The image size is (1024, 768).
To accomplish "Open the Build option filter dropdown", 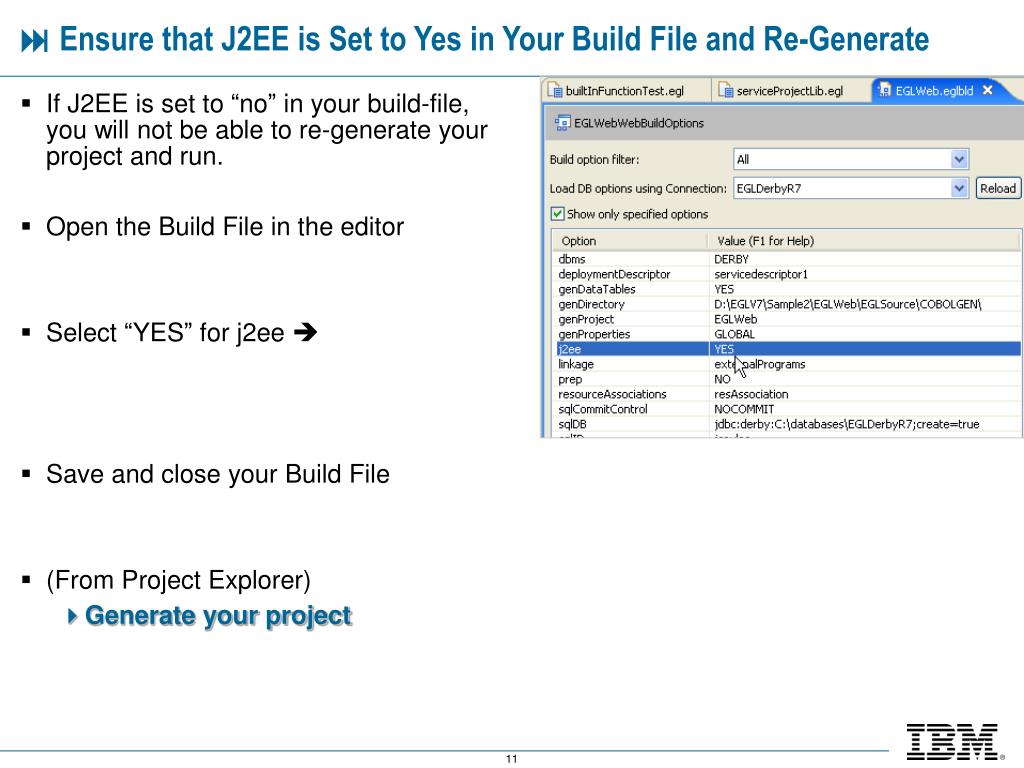I will [959, 159].
